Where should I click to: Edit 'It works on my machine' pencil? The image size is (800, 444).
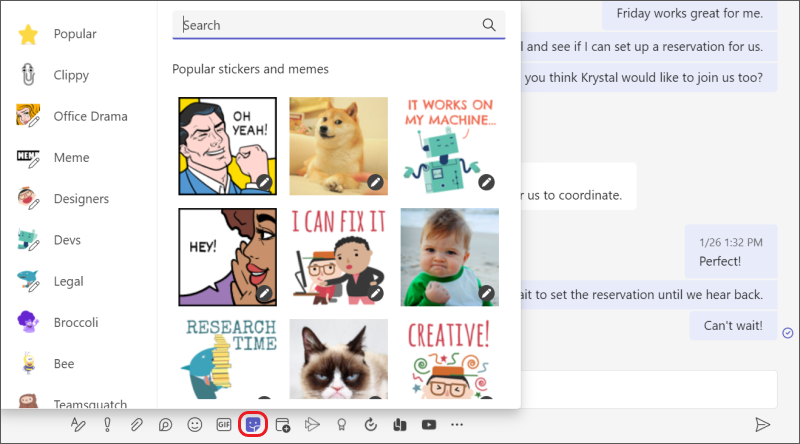[x=487, y=182]
